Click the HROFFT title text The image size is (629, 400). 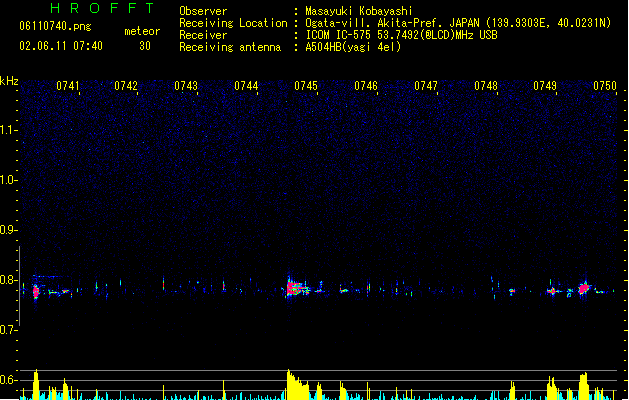[x=103, y=8]
